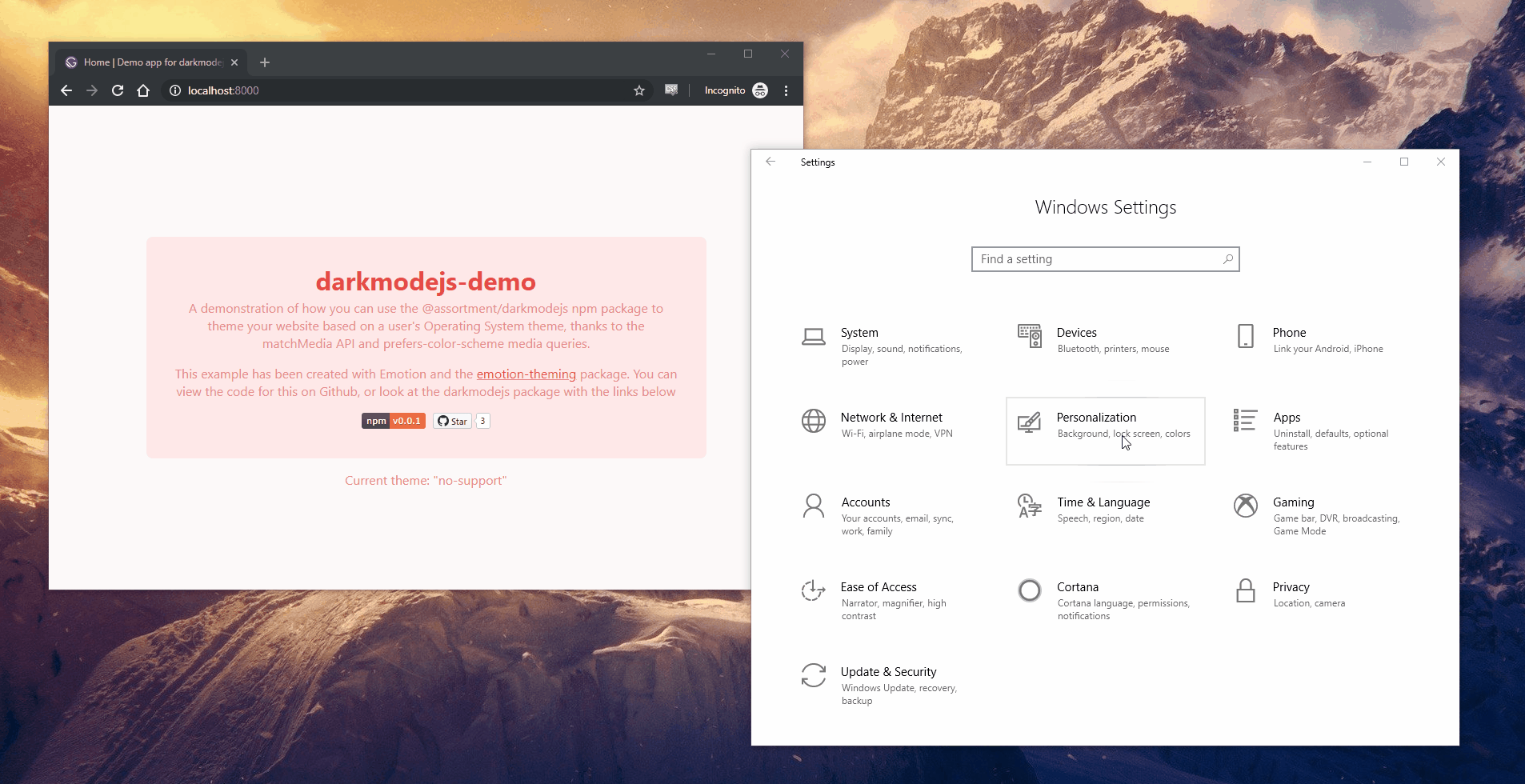Screen dimensions: 1525x784
Task: Select the Home | Demo app tab
Action: (x=151, y=62)
